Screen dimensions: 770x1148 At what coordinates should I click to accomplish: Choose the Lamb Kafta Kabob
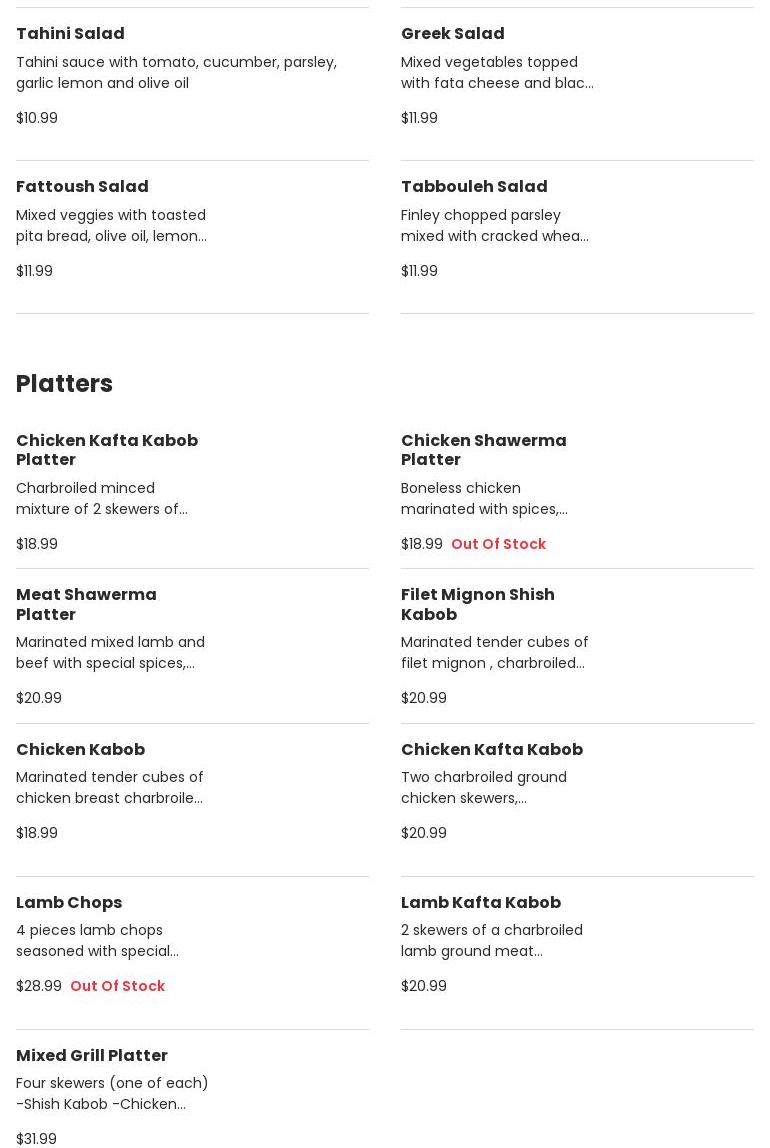point(480,902)
